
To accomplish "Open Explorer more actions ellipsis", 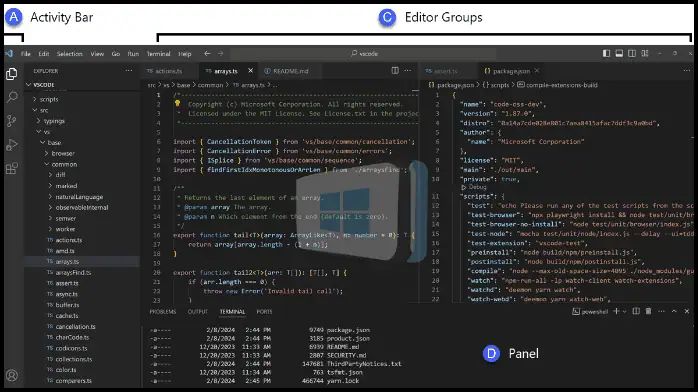I will tap(129, 71).
